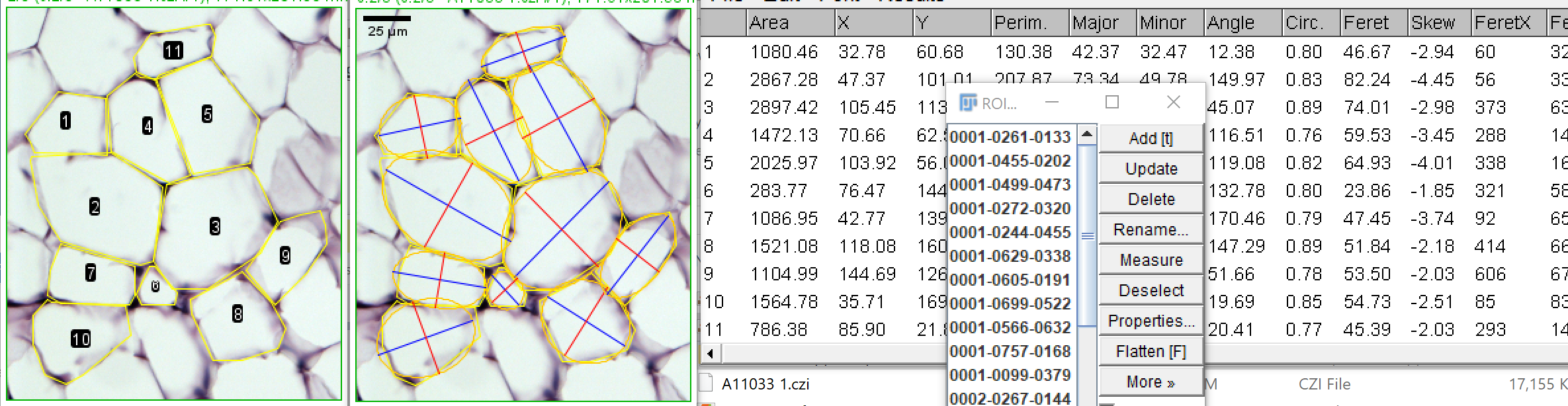The image size is (1568, 406).
Task: Select ROI entry 0001-0629-0338
Action: click(1010, 256)
